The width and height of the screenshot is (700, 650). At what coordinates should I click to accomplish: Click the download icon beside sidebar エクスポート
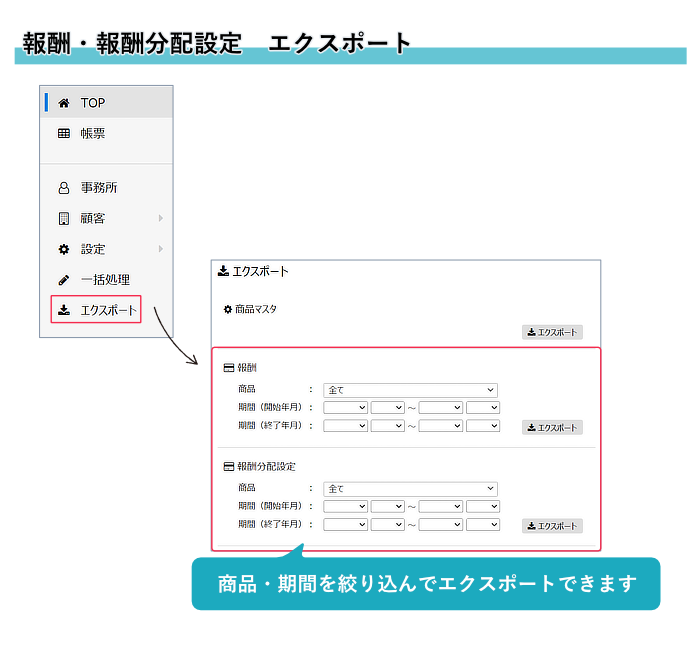[x=64, y=310]
